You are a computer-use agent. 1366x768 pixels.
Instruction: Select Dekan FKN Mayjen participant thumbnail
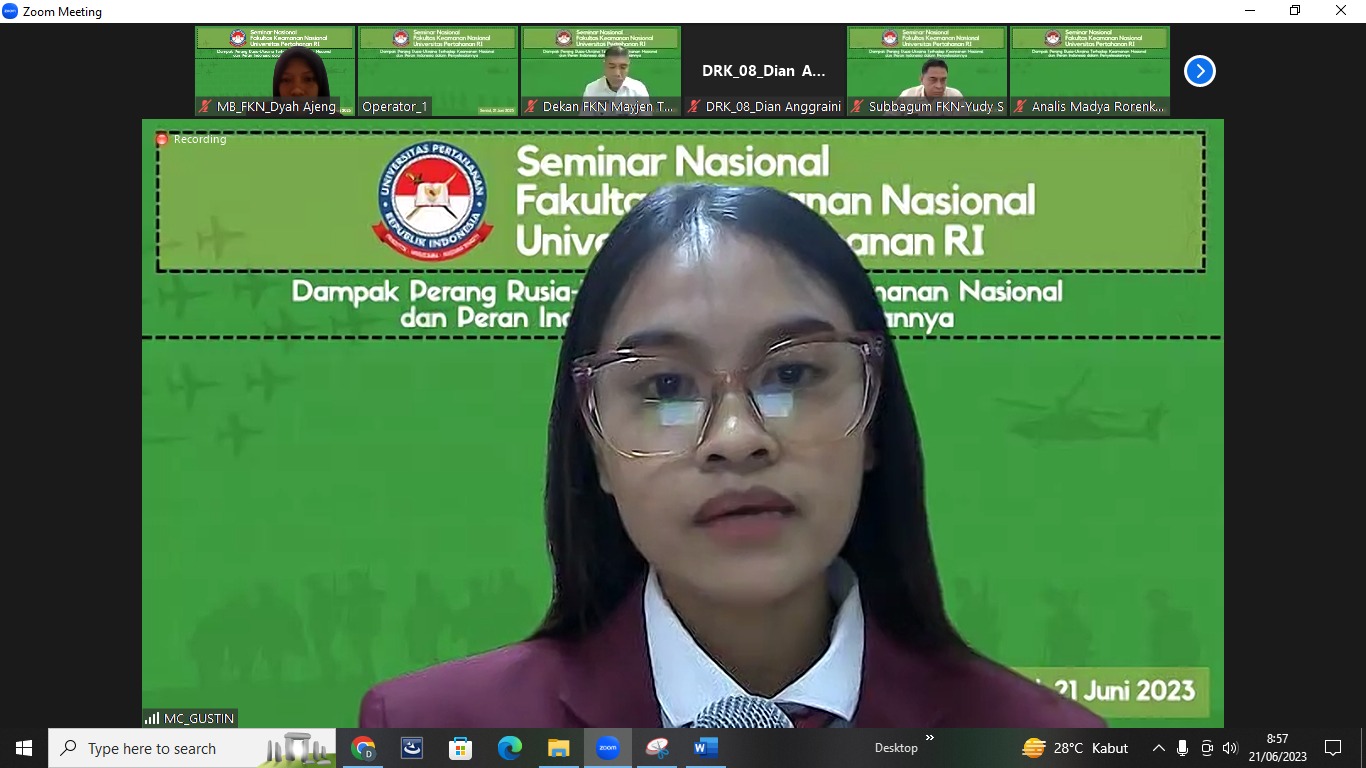tap(601, 71)
